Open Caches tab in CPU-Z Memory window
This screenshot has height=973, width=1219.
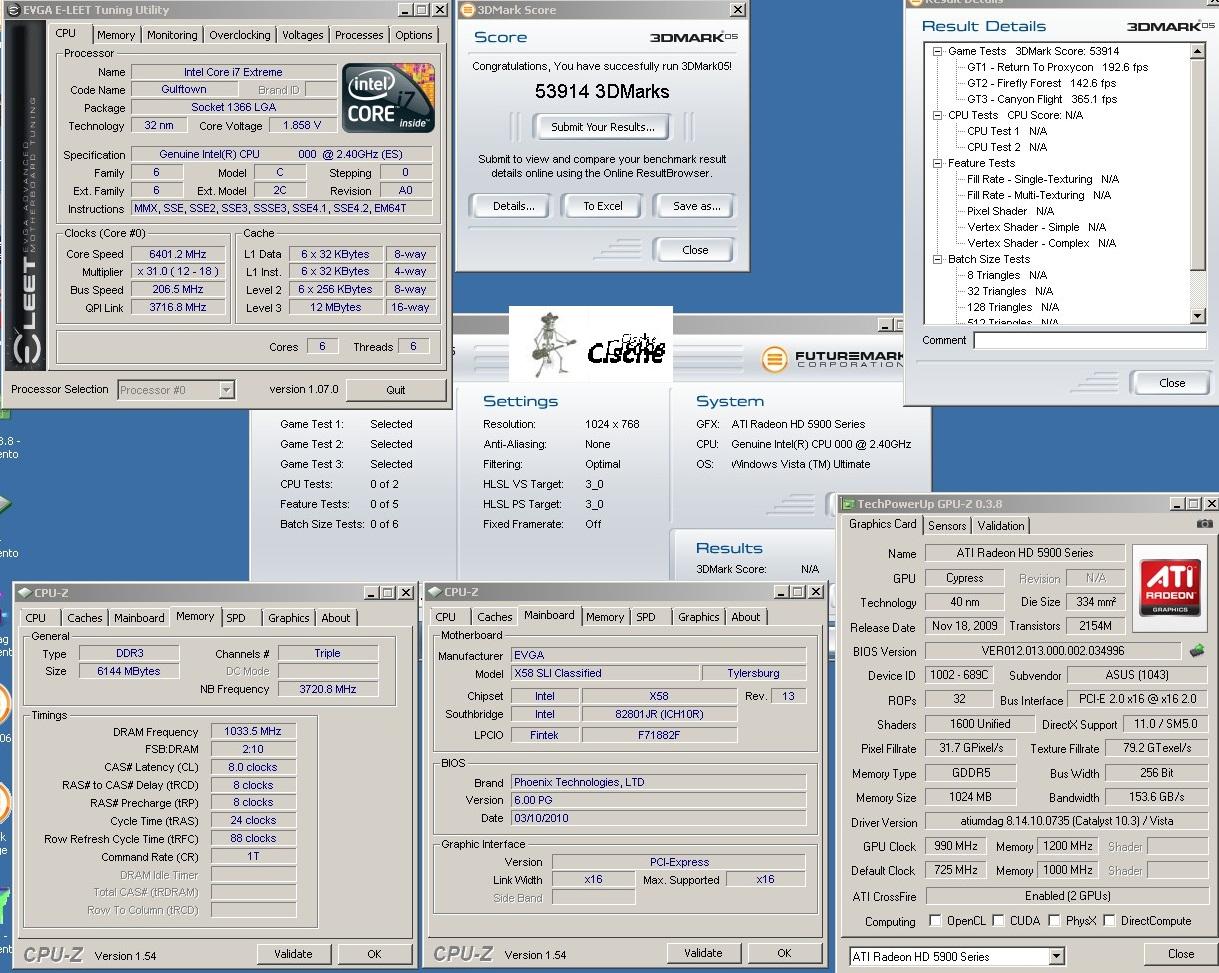click(84, 618)
